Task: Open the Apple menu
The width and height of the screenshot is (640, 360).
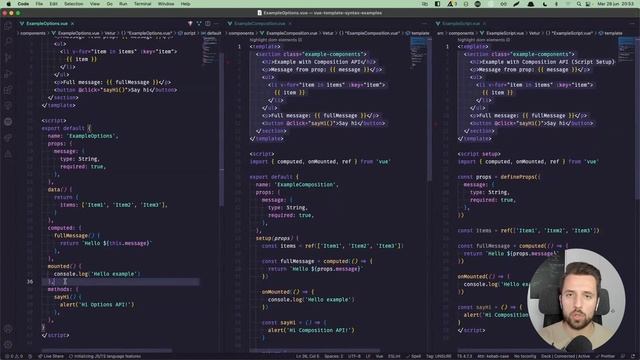Action: [8, 4]
